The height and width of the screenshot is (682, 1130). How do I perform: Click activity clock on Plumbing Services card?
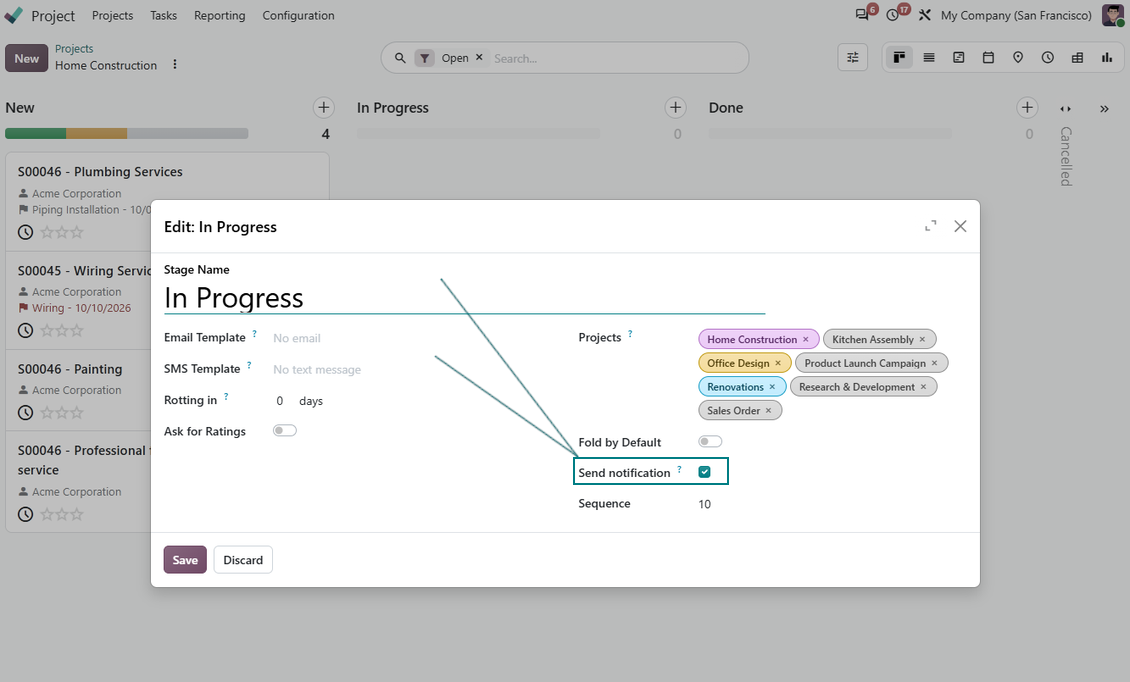pyautogui.click(x=25, y=232)
